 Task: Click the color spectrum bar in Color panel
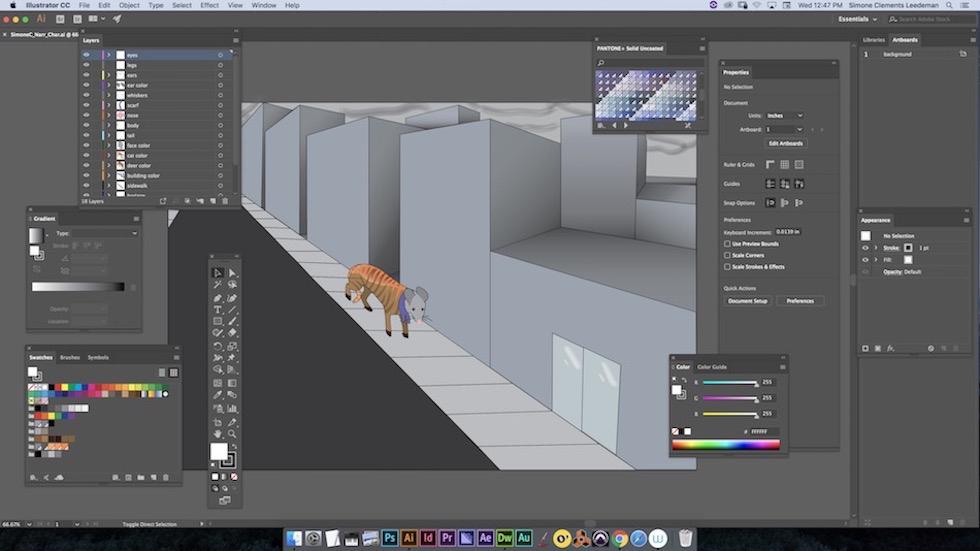click(726, 445)
